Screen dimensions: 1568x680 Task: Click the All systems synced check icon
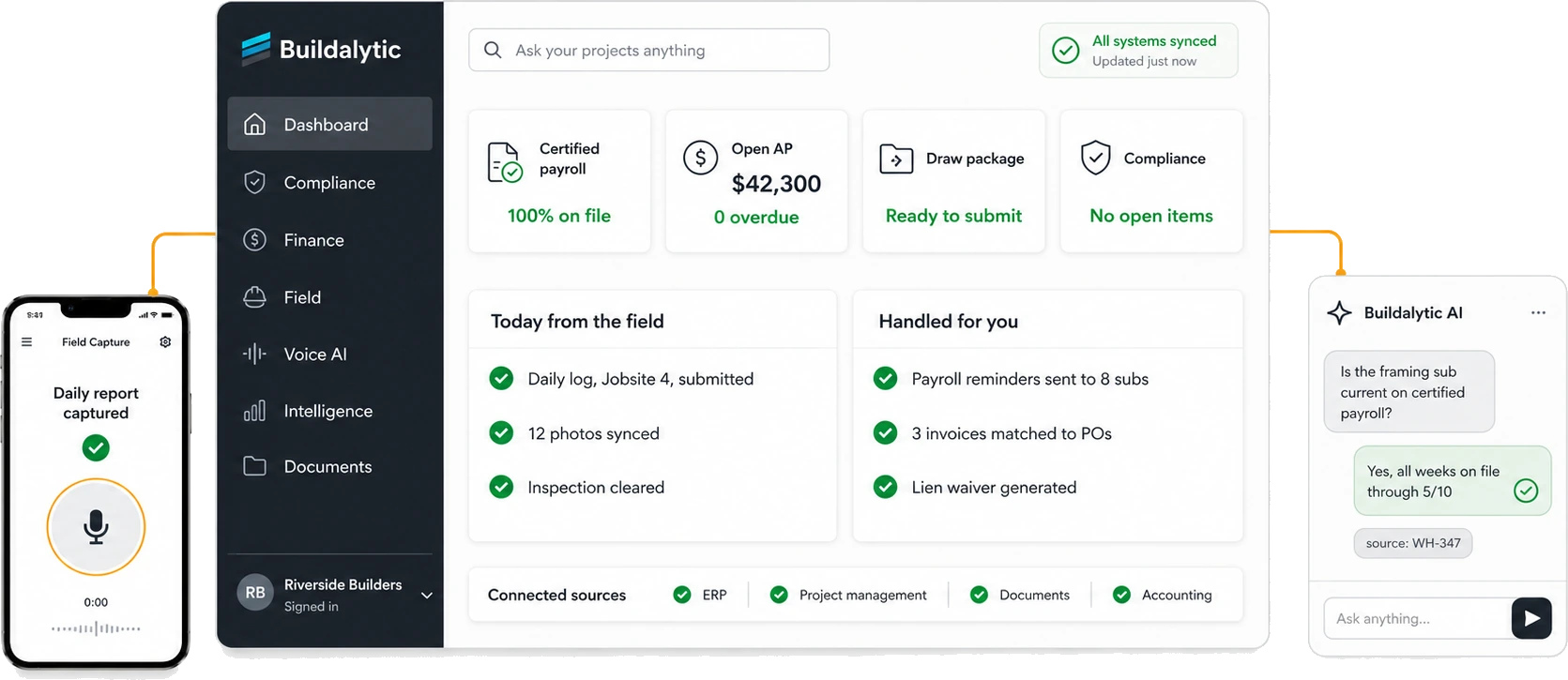coord(1066,50)
